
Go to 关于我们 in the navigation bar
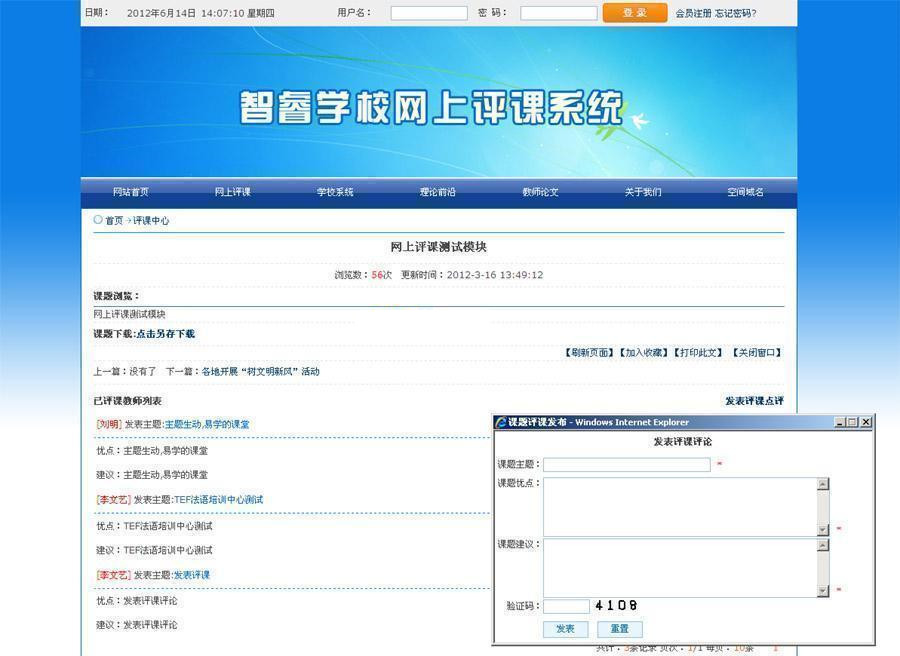click(x=643, y=192)
